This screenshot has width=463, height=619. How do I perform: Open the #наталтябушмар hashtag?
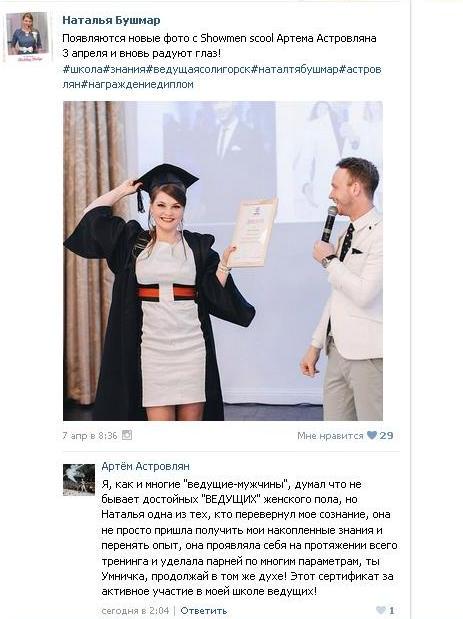point(295,69)
